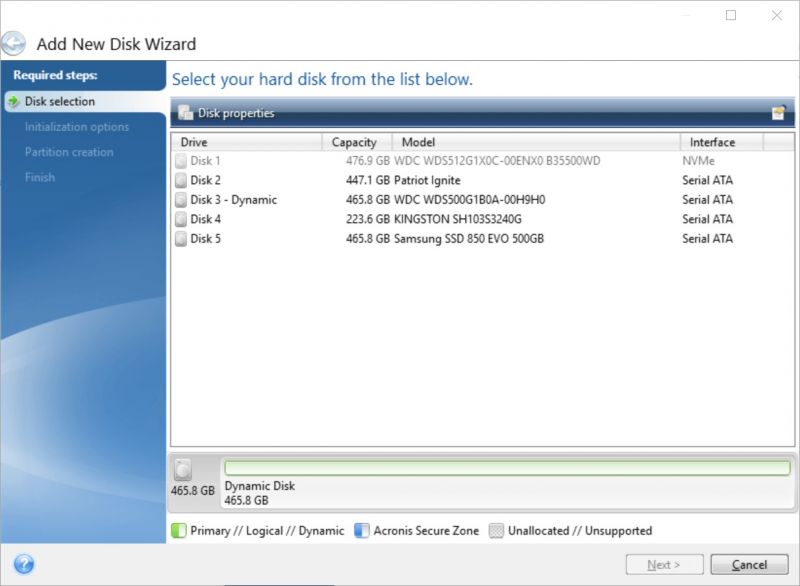Select the Disk selection step
This screenshot has width=800, height=586.
pos(60,101)
